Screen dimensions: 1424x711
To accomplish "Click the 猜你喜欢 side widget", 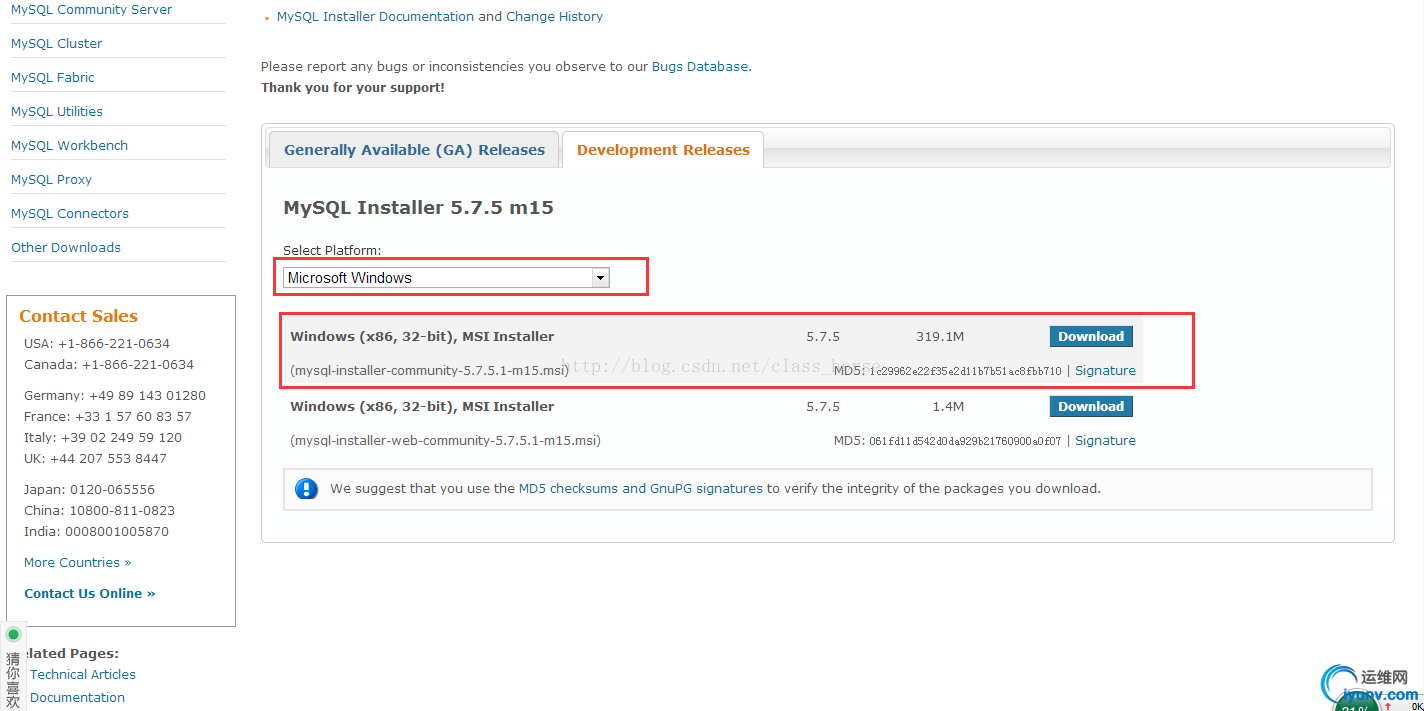I will pyautogui.click(x=13, y=679).
